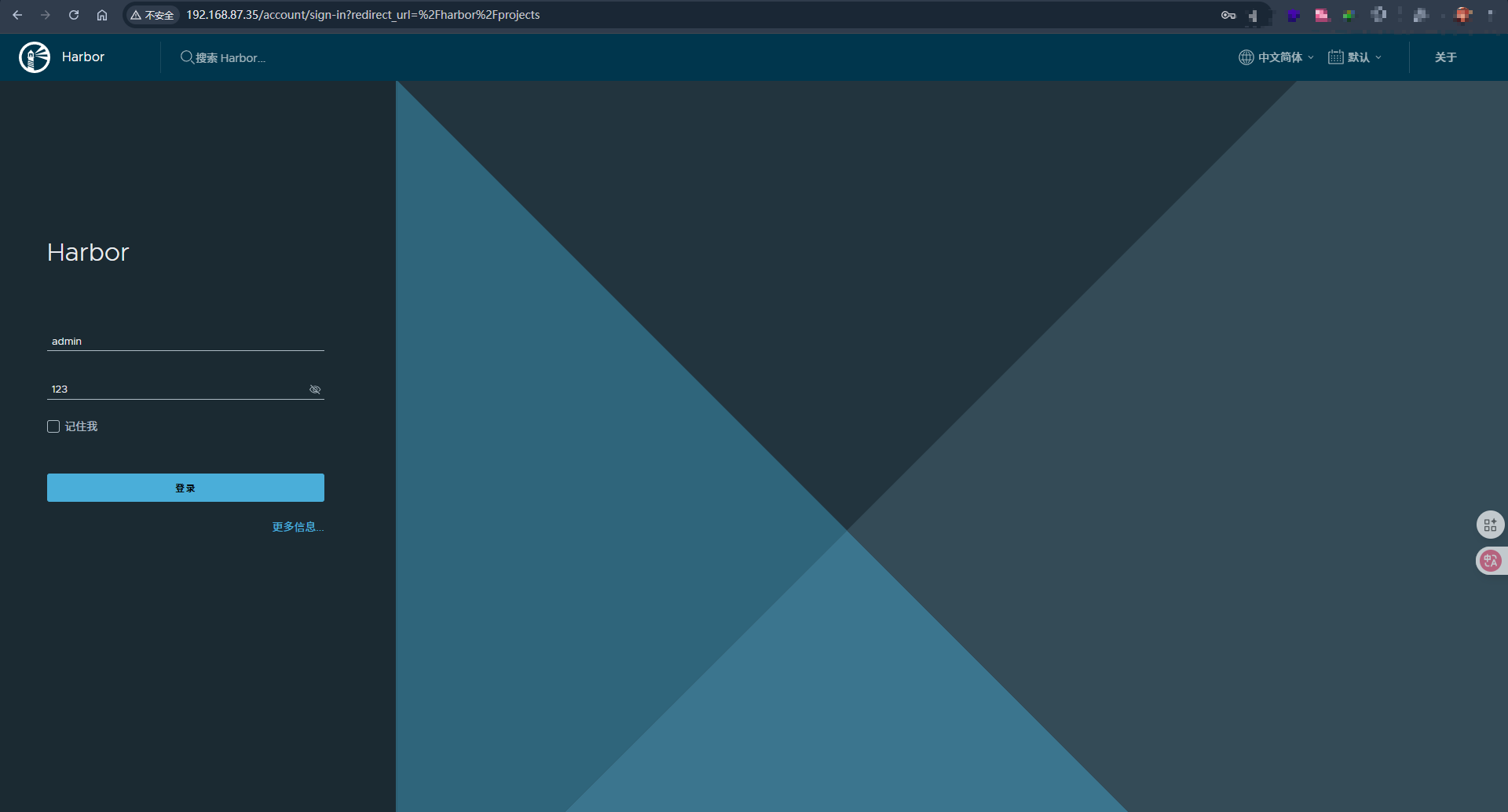Click the purple browser extension icon
Viewport: 1508px width, 812px height.
(x=1294, y=15)
